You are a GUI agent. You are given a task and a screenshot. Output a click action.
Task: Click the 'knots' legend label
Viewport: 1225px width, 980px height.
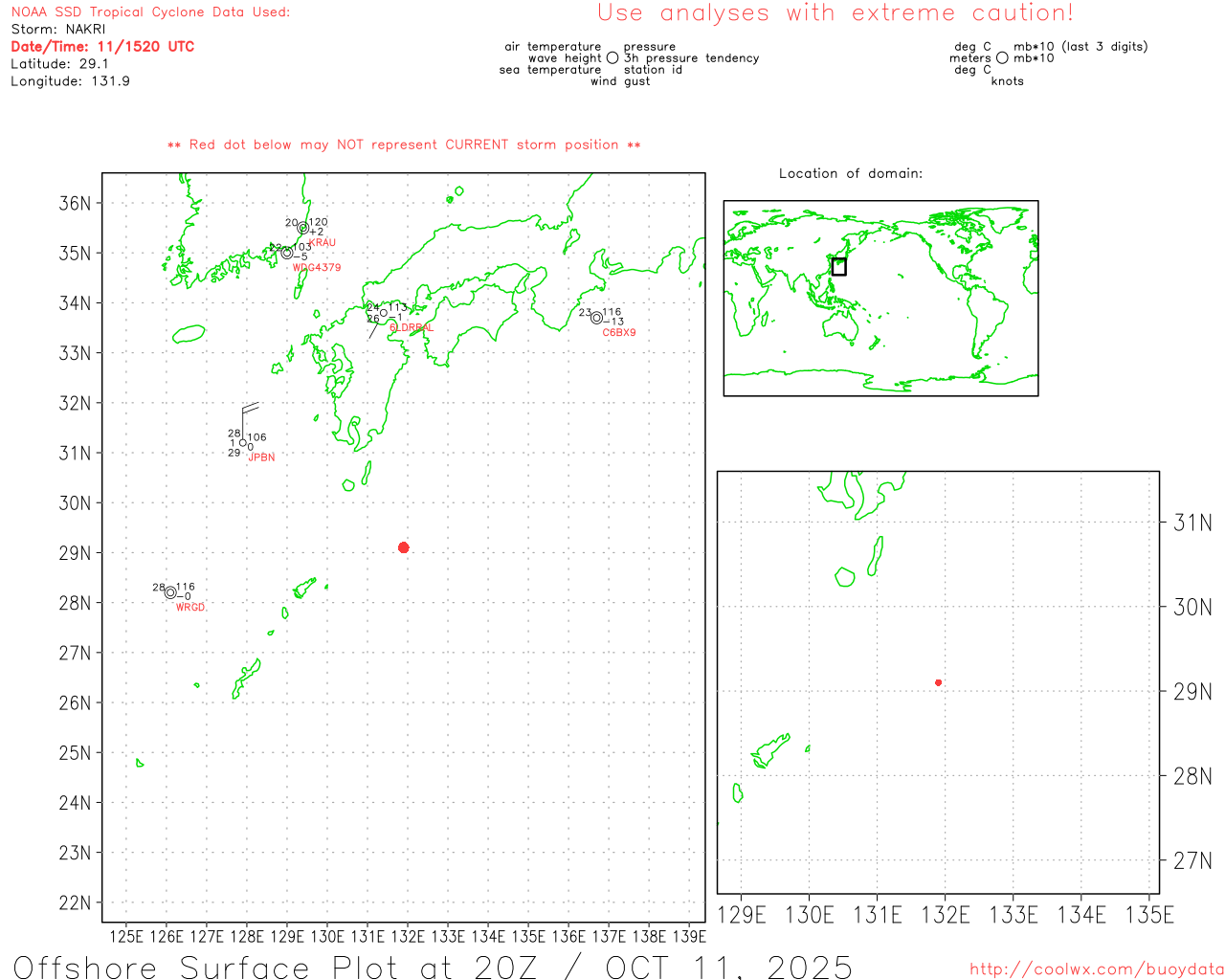pyautogui.click(x=1008, y=81)
